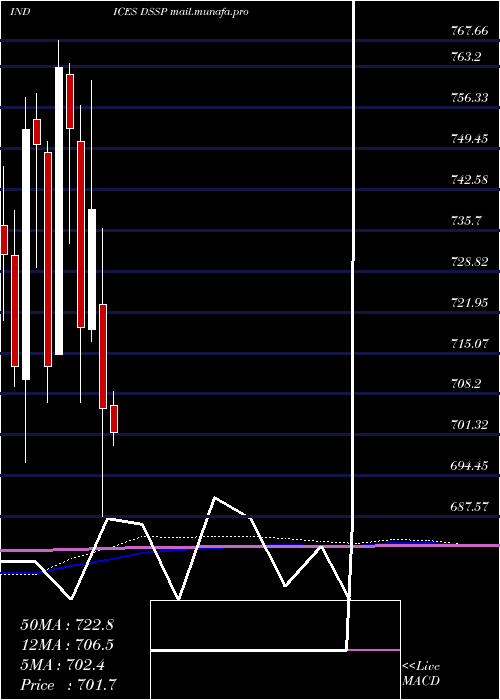Select the 756.33 price label

[x=468, y=97]
